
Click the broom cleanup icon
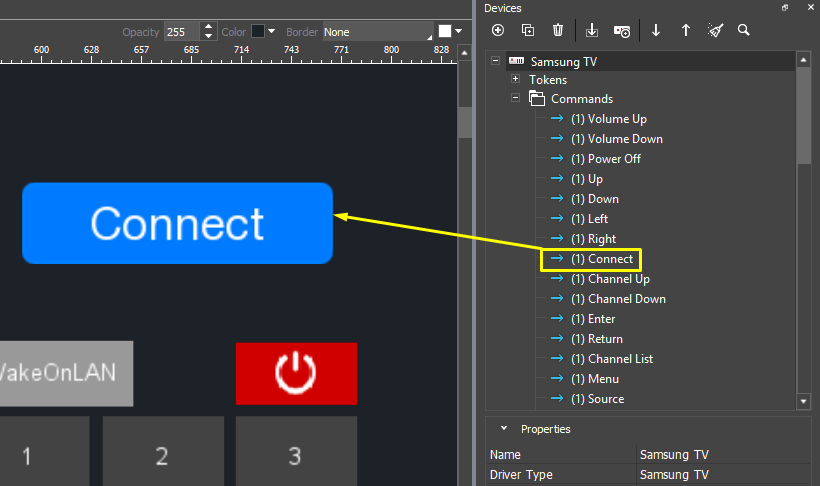715,30
